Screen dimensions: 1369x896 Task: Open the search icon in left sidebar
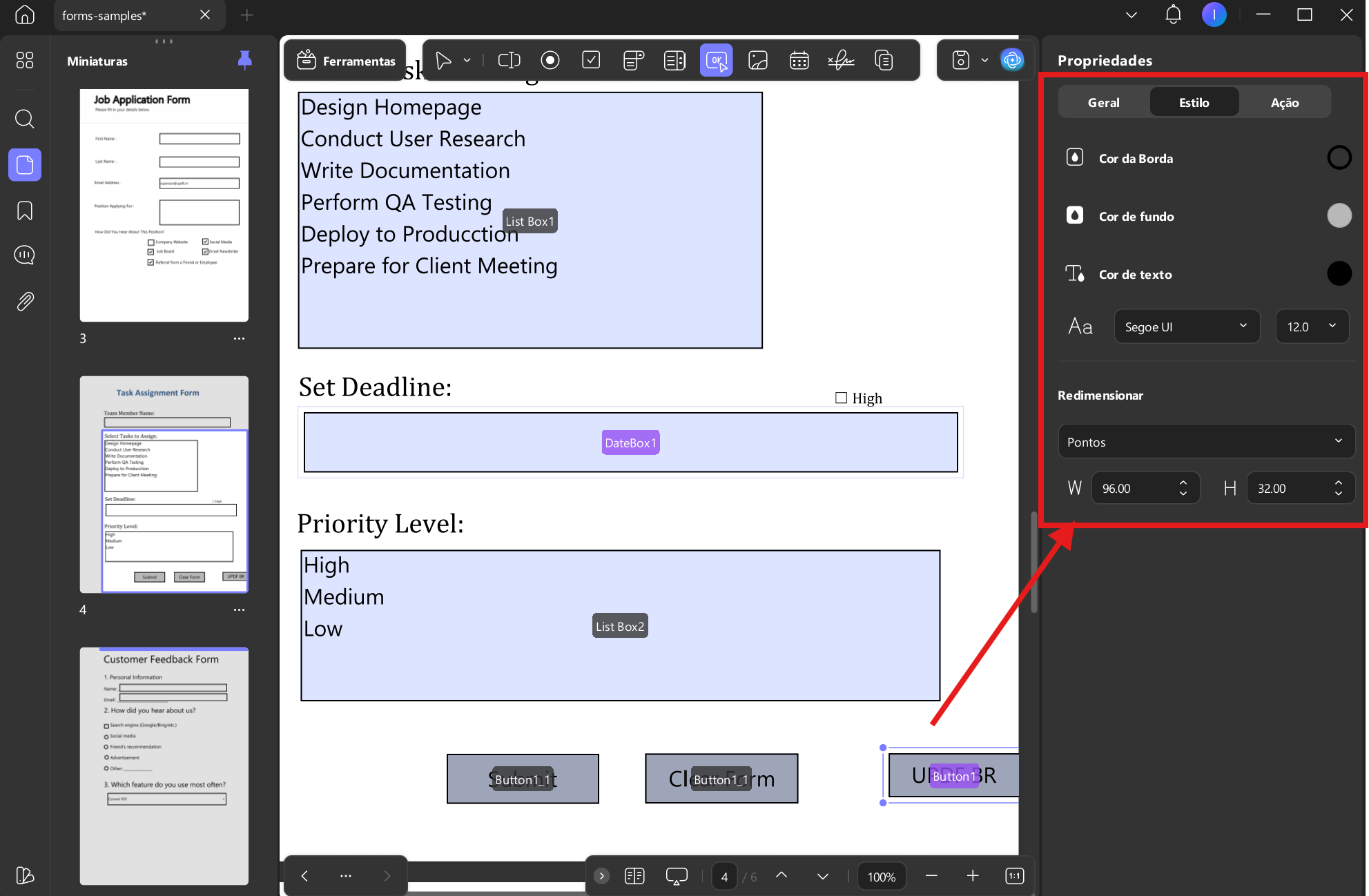pyautogui.click(x=25, y=119)
